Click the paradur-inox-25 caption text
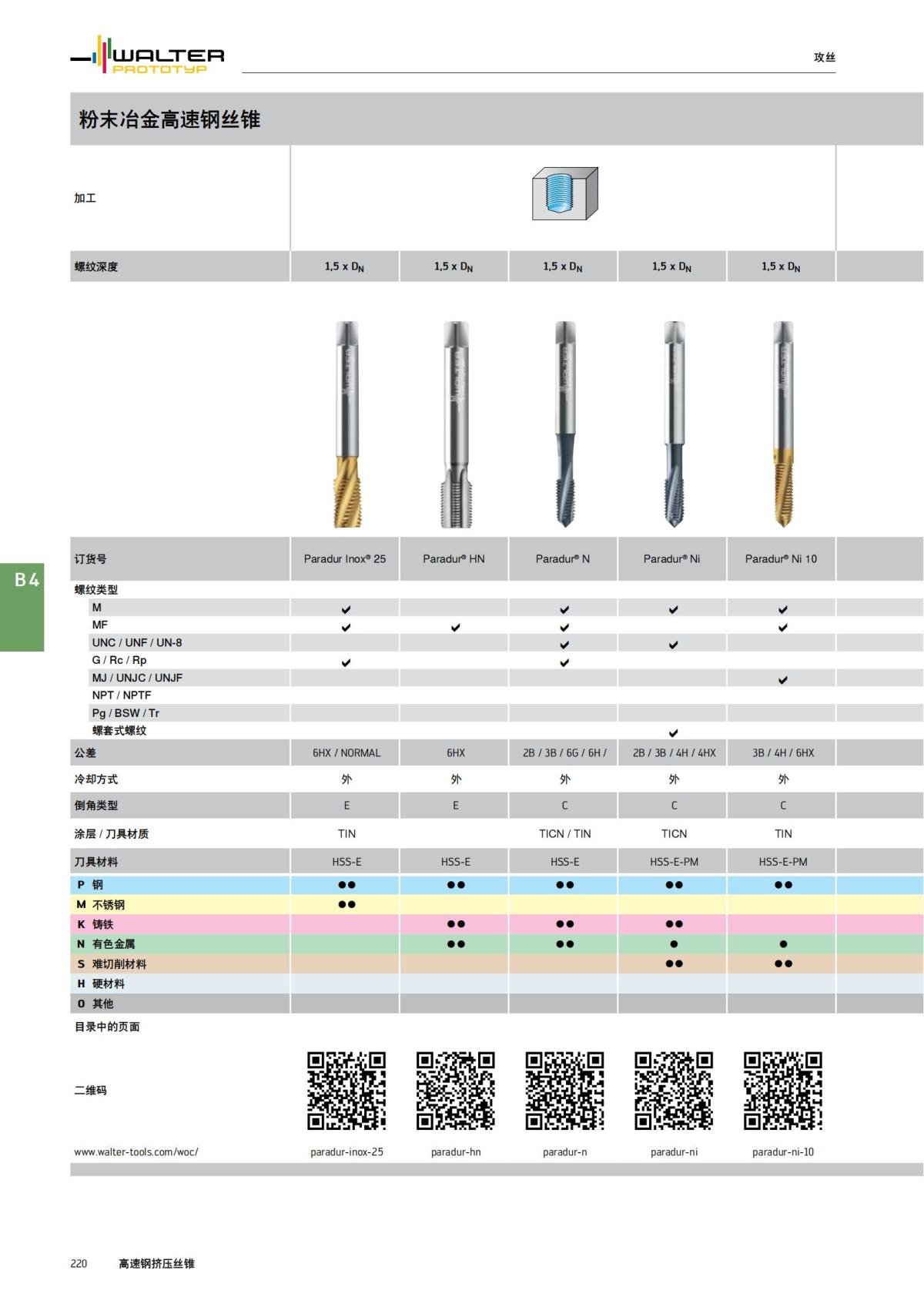 pyautogui.click(x=346, y=1152)
